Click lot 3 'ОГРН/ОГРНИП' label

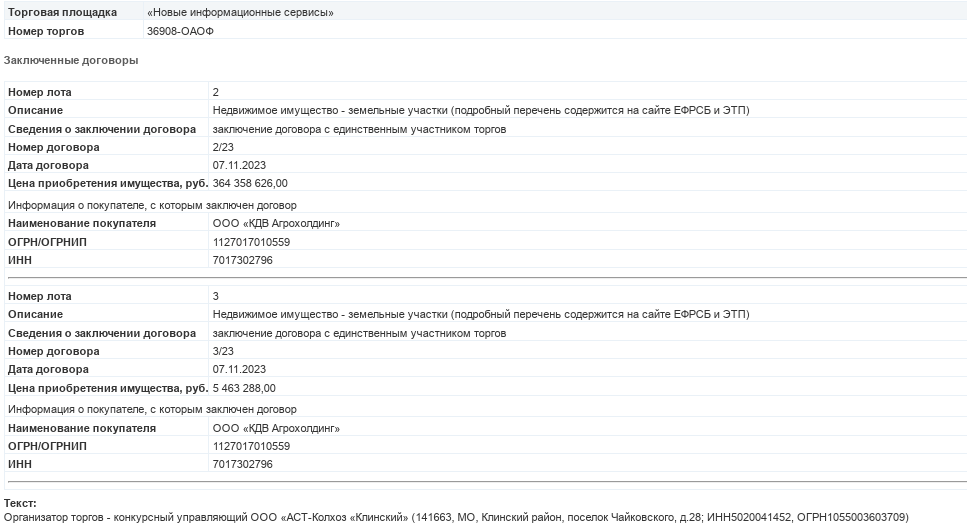[47, 446]
